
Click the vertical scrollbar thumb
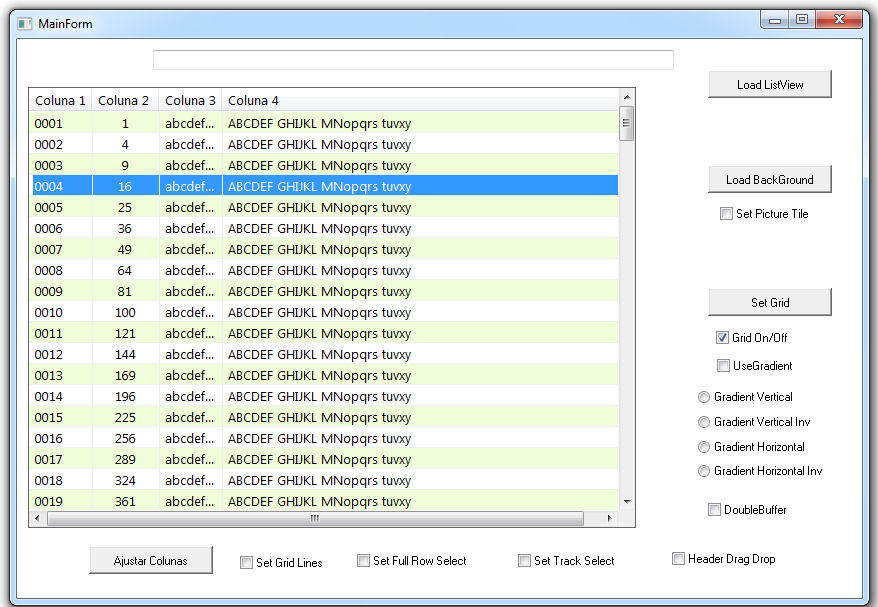click(x=627, y=123)
